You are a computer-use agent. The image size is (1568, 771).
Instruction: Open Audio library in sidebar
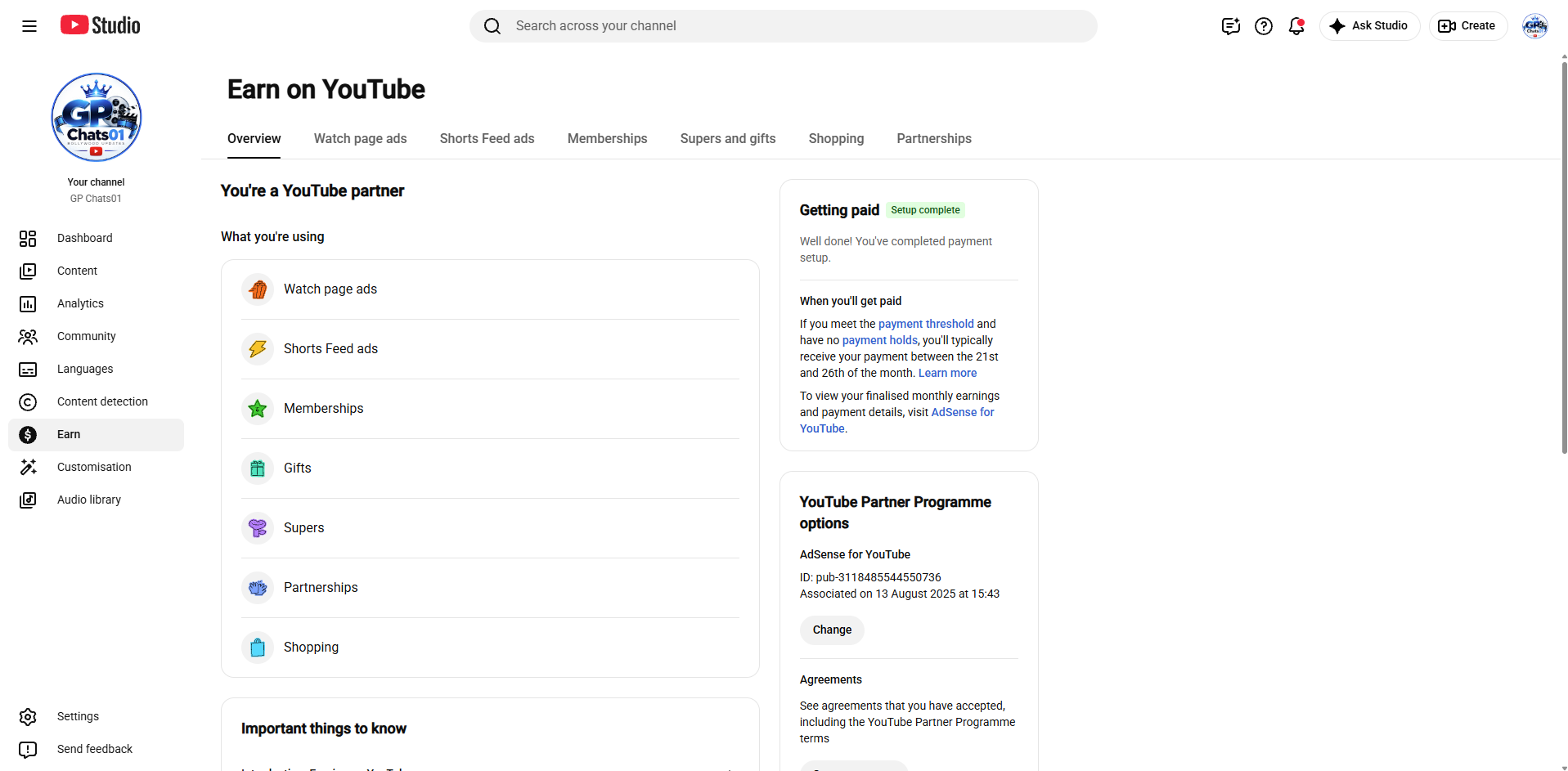click(96, 500)
